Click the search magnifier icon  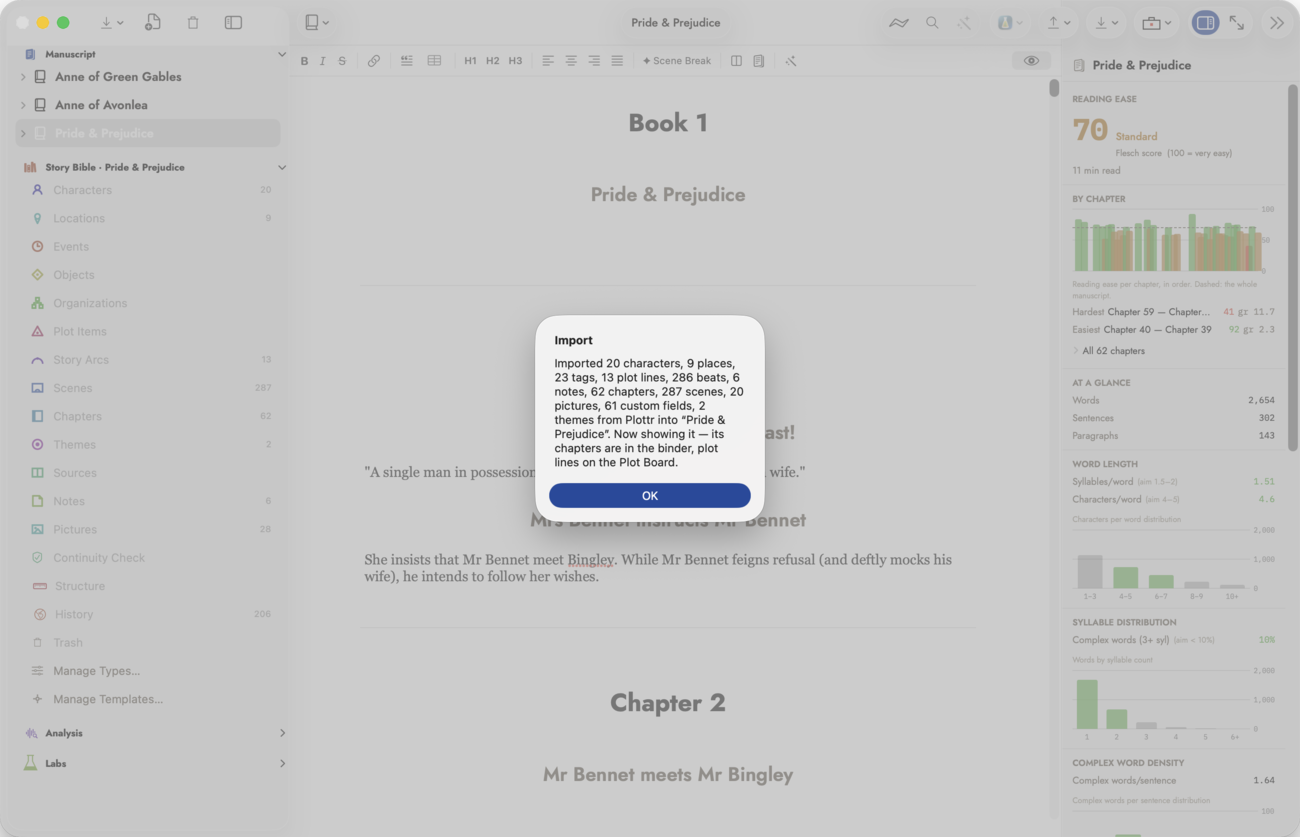(x=932, y=22)
